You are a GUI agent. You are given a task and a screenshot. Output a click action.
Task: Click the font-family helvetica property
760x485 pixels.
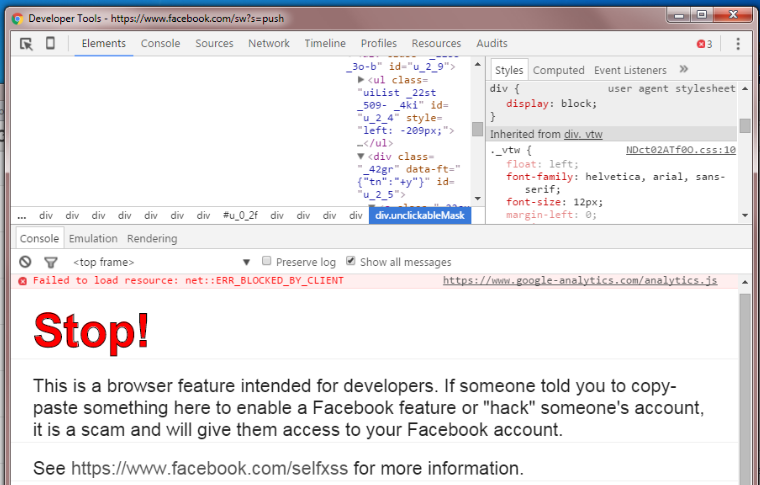tap(616, 183)
